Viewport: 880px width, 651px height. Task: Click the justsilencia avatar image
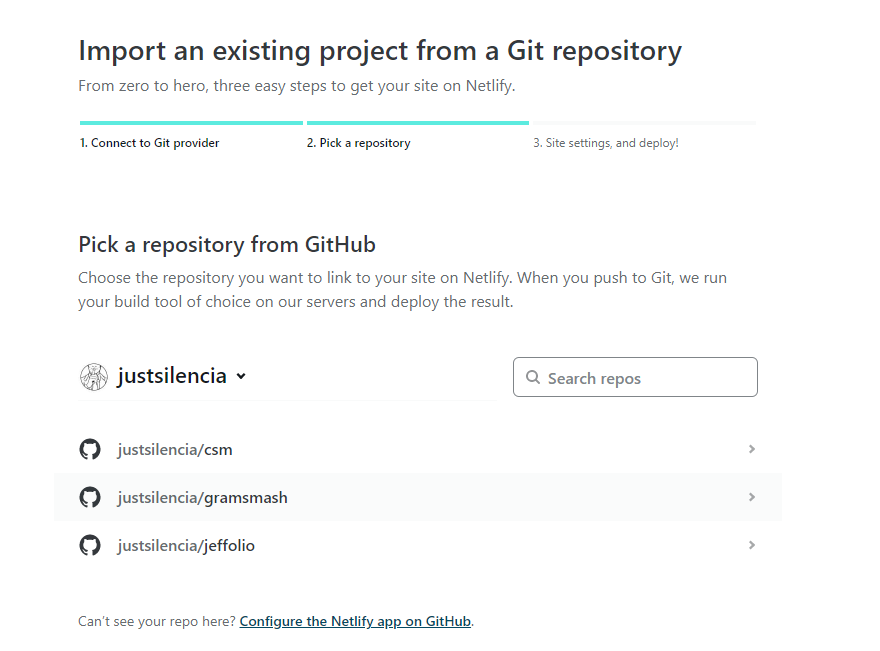point(93,377)
